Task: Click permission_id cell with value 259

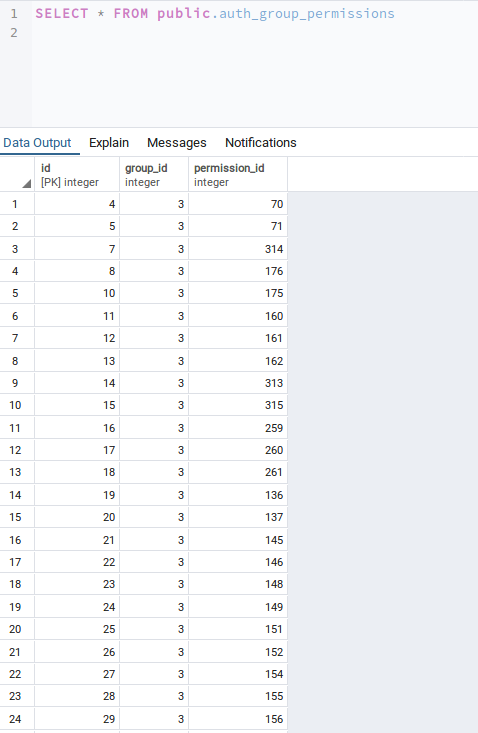Action: (238, 428)
